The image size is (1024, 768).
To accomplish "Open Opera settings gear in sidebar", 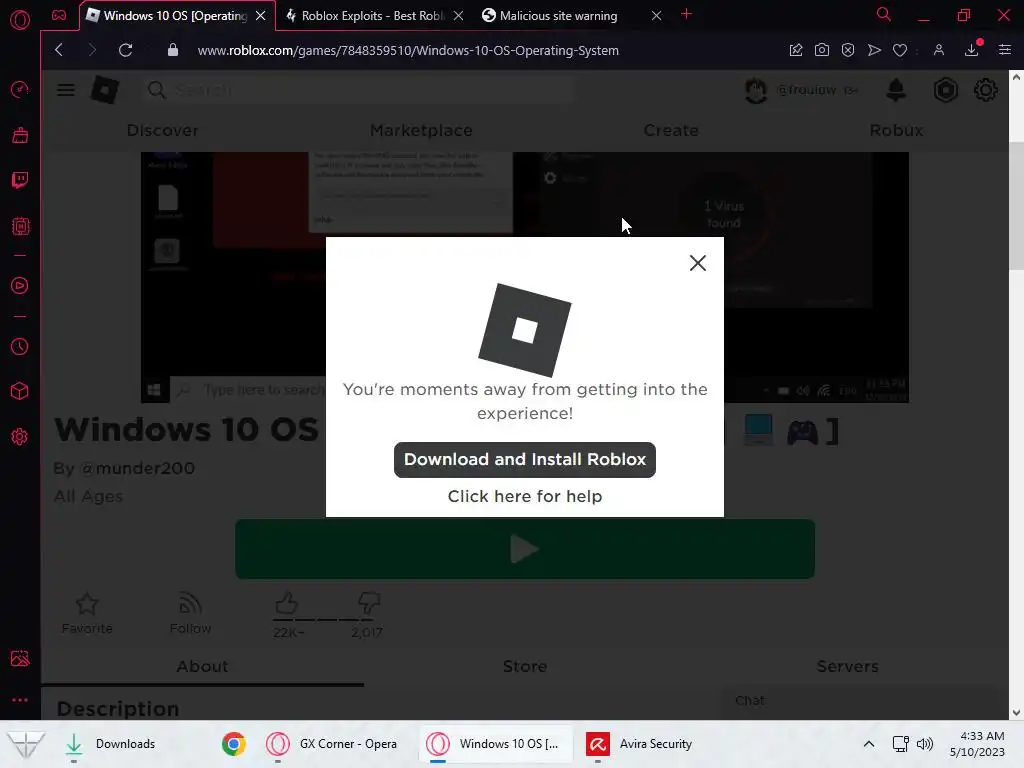I will click(20, 437).
